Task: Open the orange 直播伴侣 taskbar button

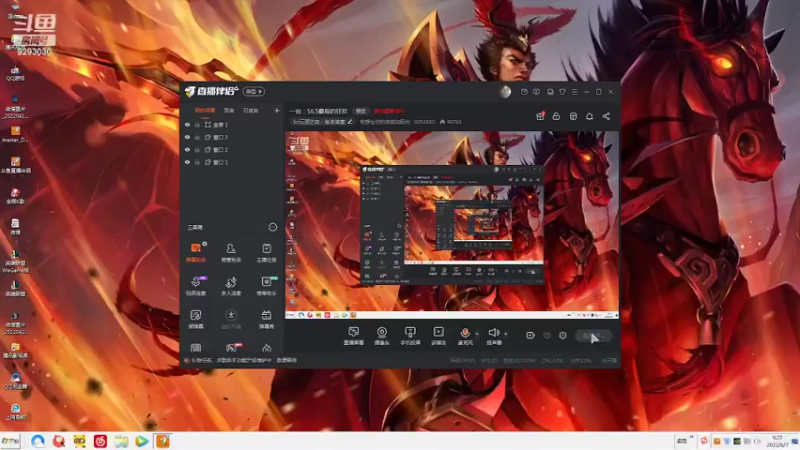Action: (162, 441)
